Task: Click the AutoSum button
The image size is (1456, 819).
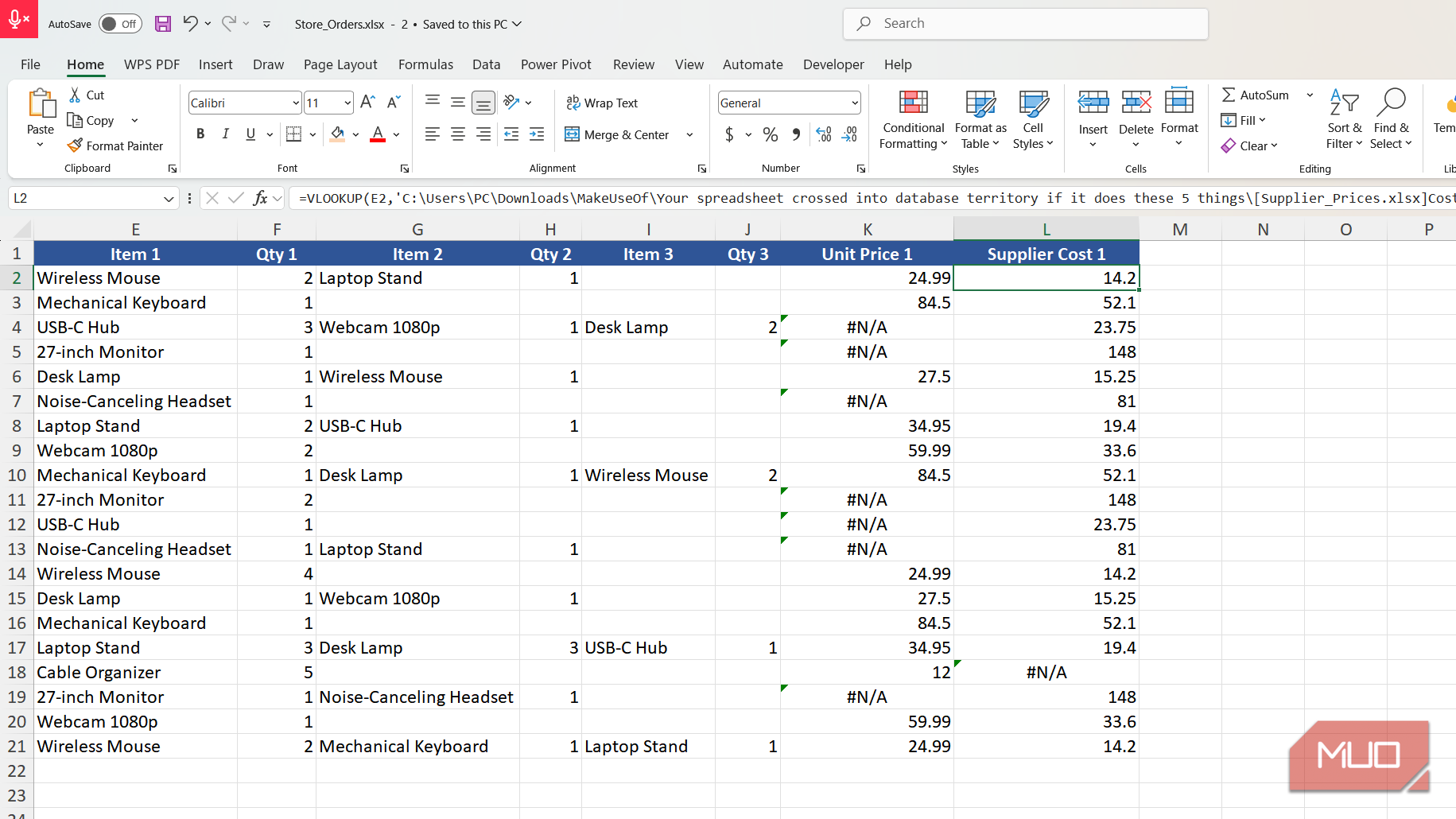Action: [1256, 95]
